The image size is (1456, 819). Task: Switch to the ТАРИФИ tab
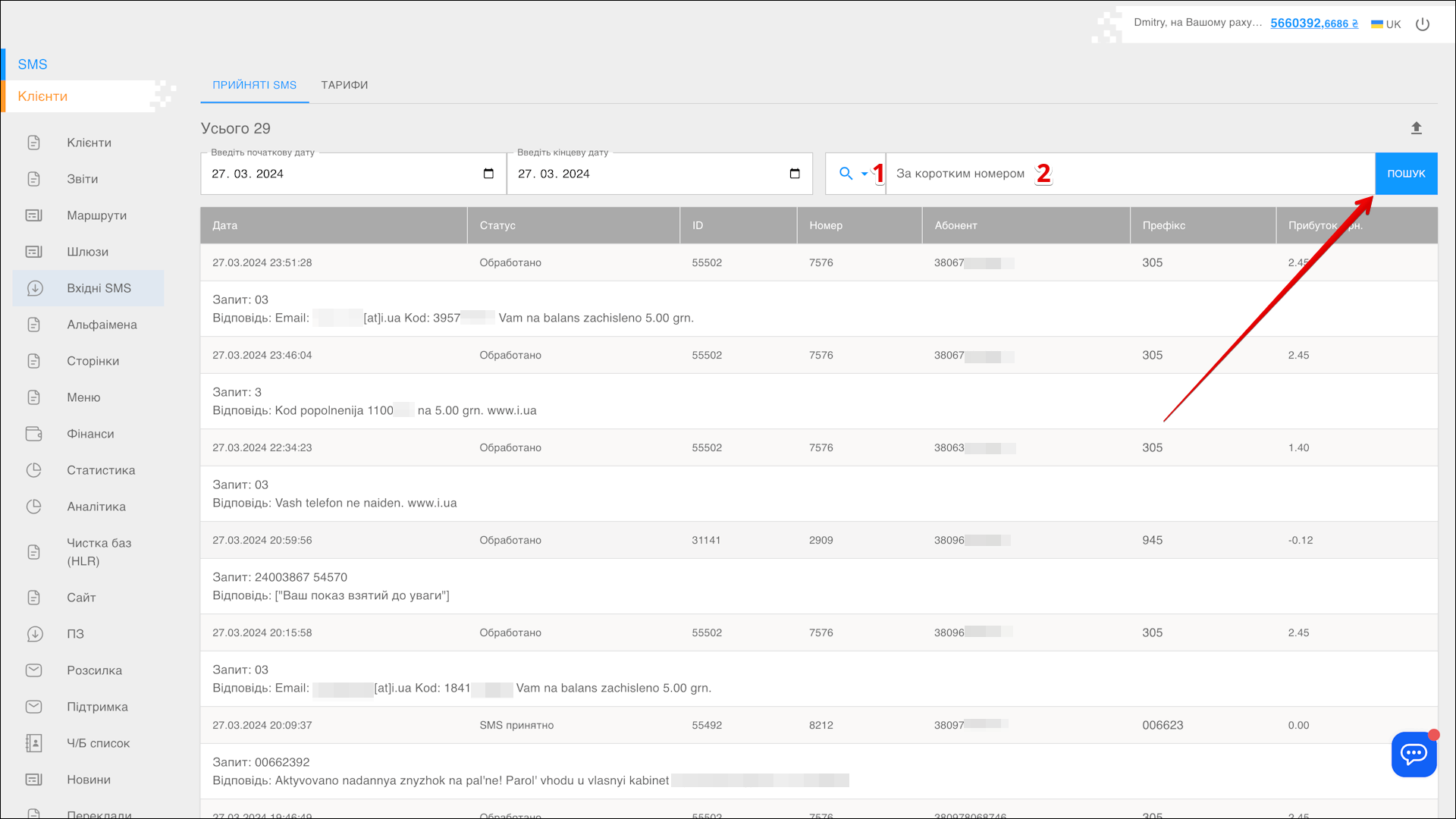point(344,85)
